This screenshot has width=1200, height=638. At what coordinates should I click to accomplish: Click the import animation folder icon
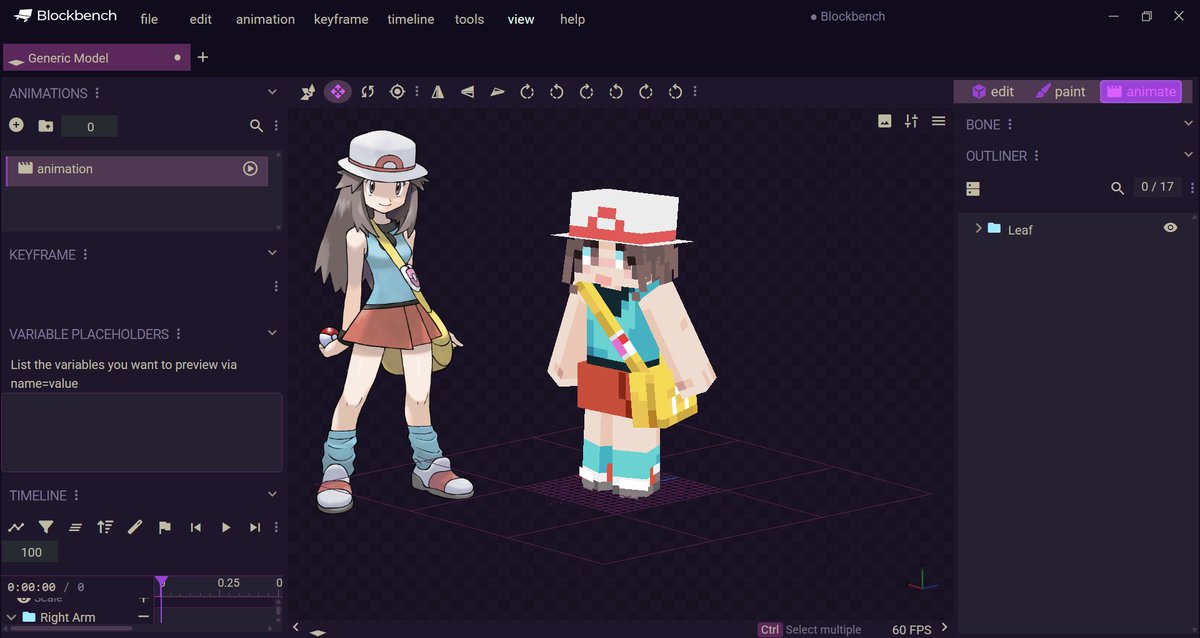coord(46,126)
